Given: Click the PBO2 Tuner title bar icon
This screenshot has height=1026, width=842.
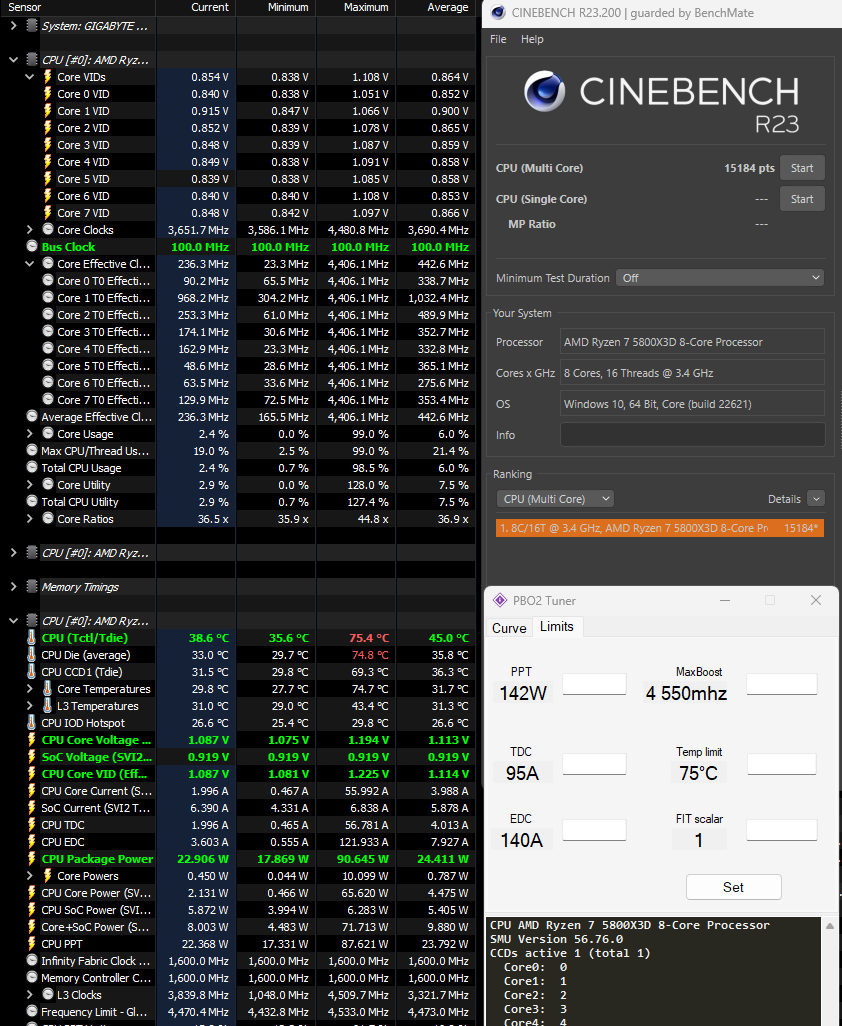Looking at the screenshot, I should coord(500,600).
